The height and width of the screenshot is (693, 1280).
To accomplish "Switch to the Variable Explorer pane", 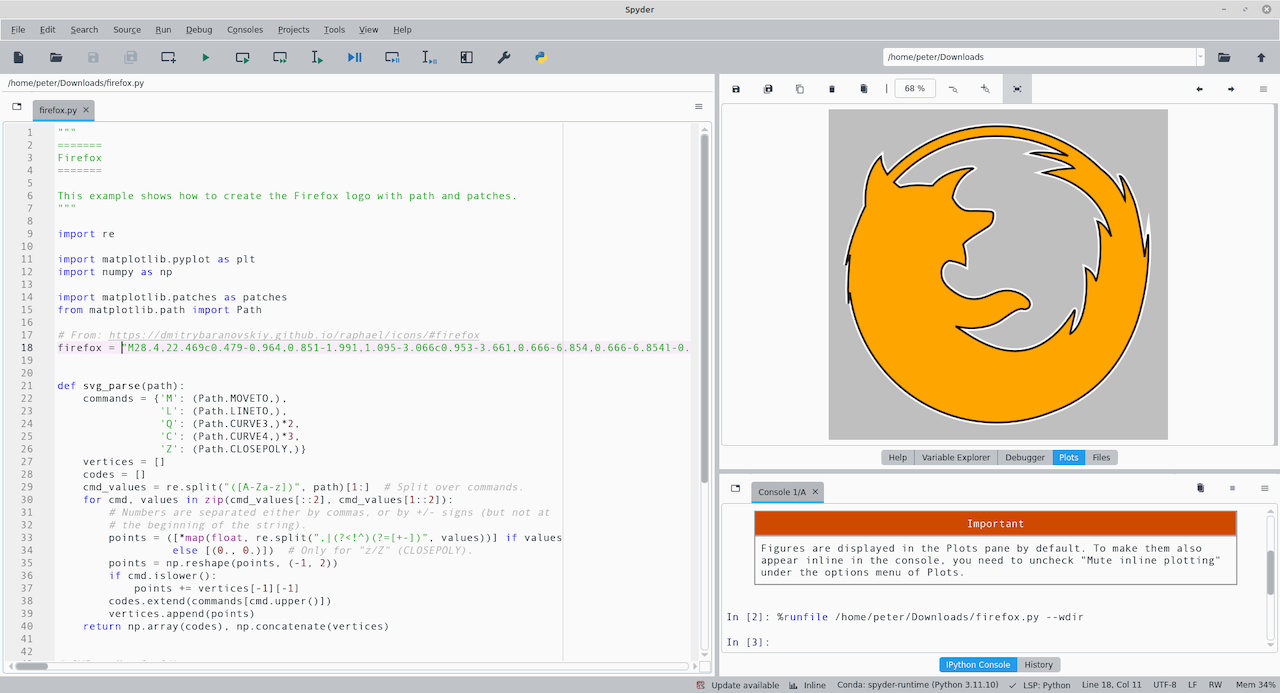I will pyautogui.click(x=955, y=457).
